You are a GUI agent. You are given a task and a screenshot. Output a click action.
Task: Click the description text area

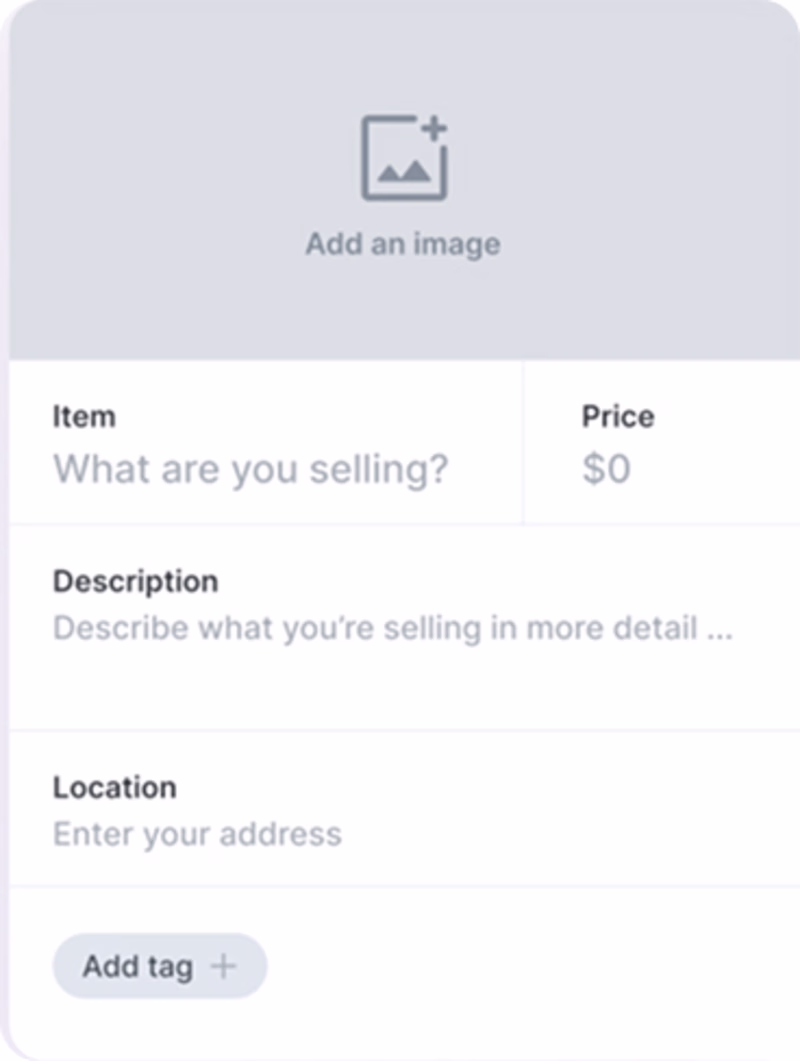405,628
